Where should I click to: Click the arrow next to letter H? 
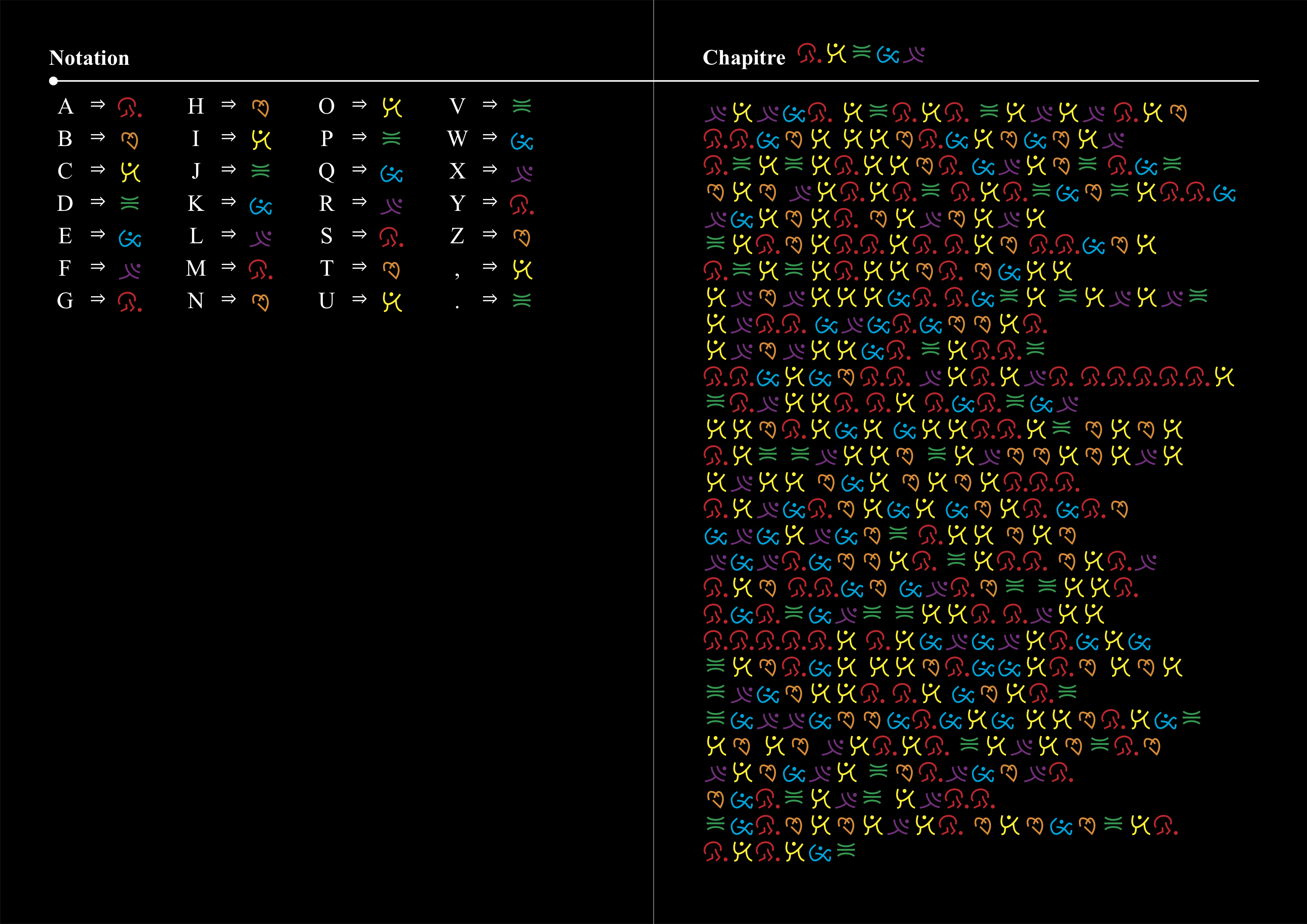click(228, 105)
